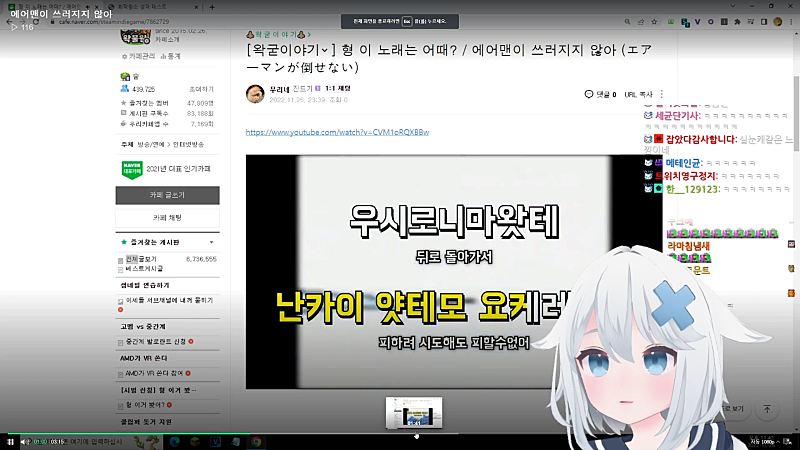Open the 중간계 발로란트 신청 board
The width and height of the screenshot is (800, 450).
tap(156, 342)
